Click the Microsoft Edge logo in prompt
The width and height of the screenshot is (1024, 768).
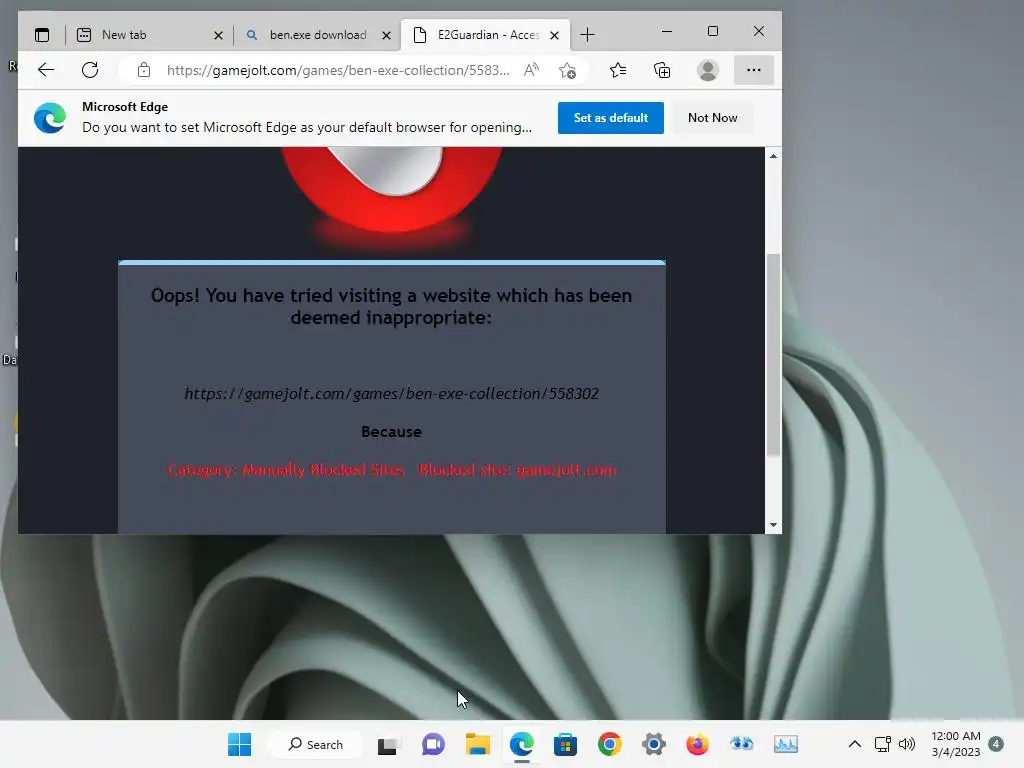50,118
